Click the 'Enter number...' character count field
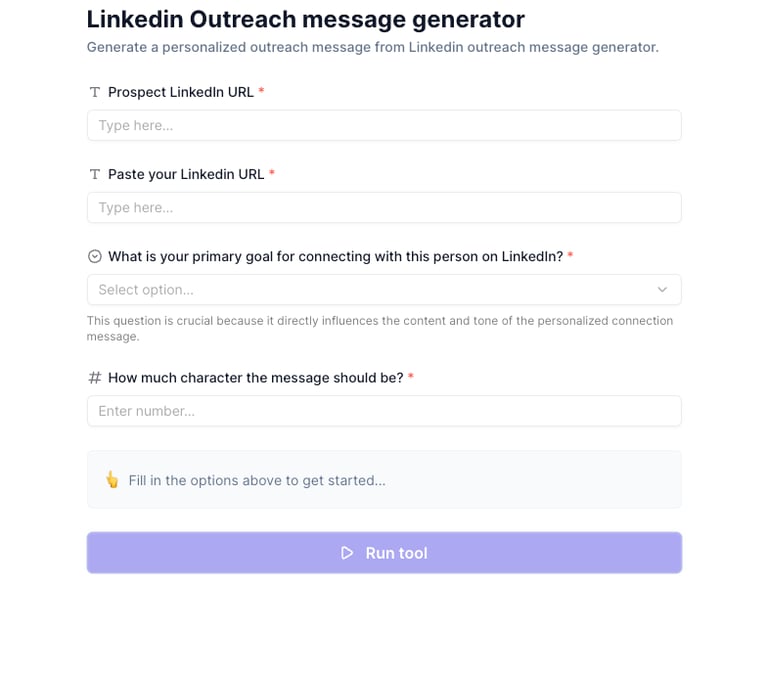The image size is (768, 675). click(384, 411)
